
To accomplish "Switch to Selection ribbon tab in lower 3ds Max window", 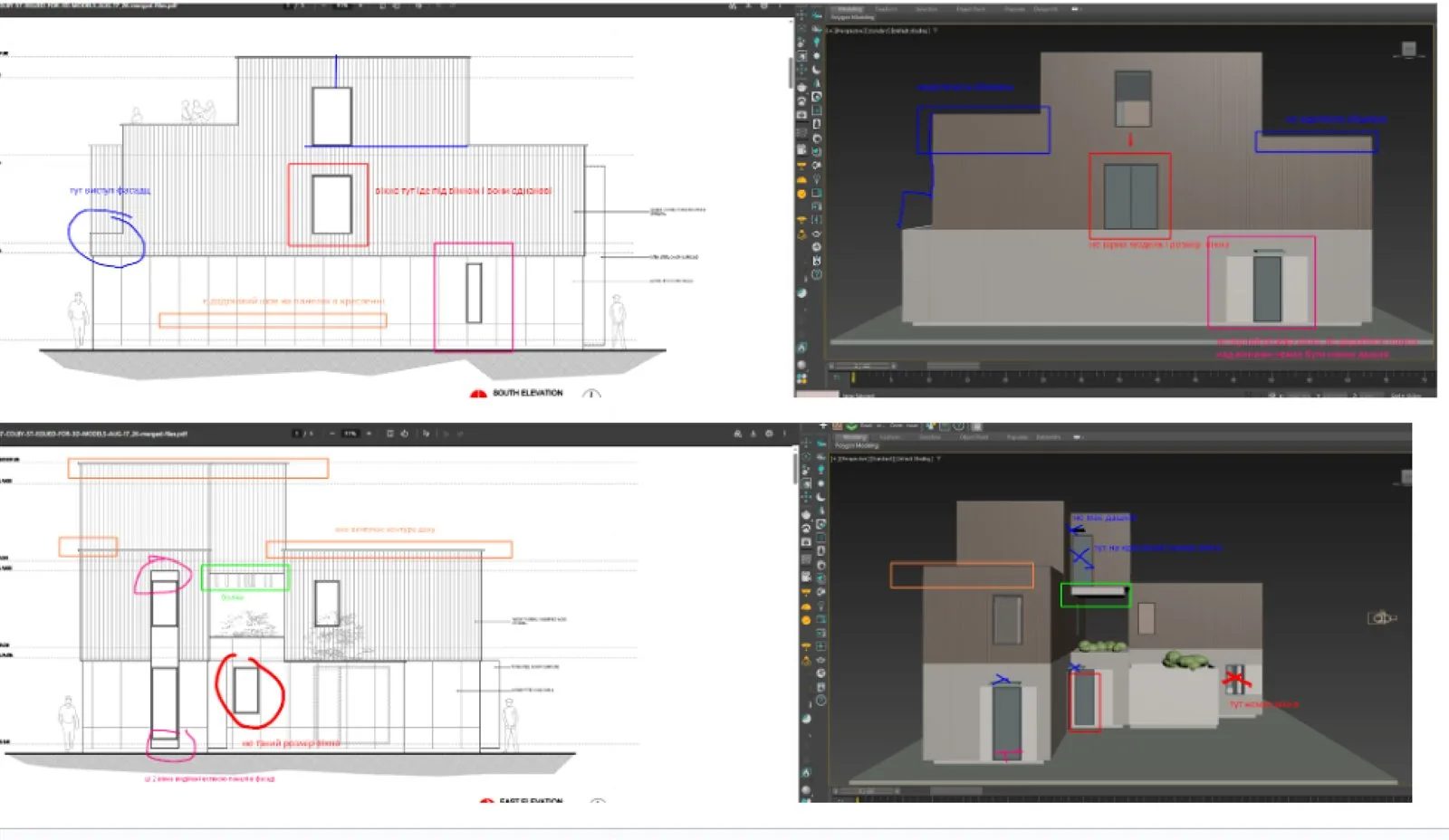I will click(930, 437).
